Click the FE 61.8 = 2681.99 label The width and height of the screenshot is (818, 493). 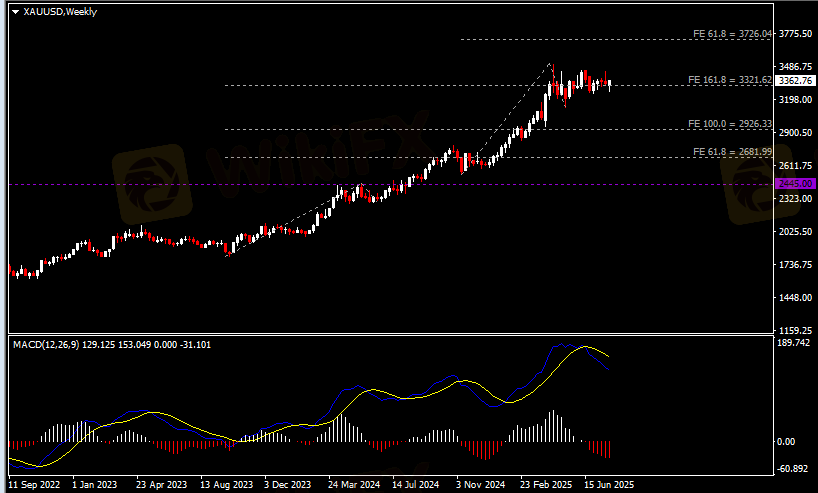[732, 152]
